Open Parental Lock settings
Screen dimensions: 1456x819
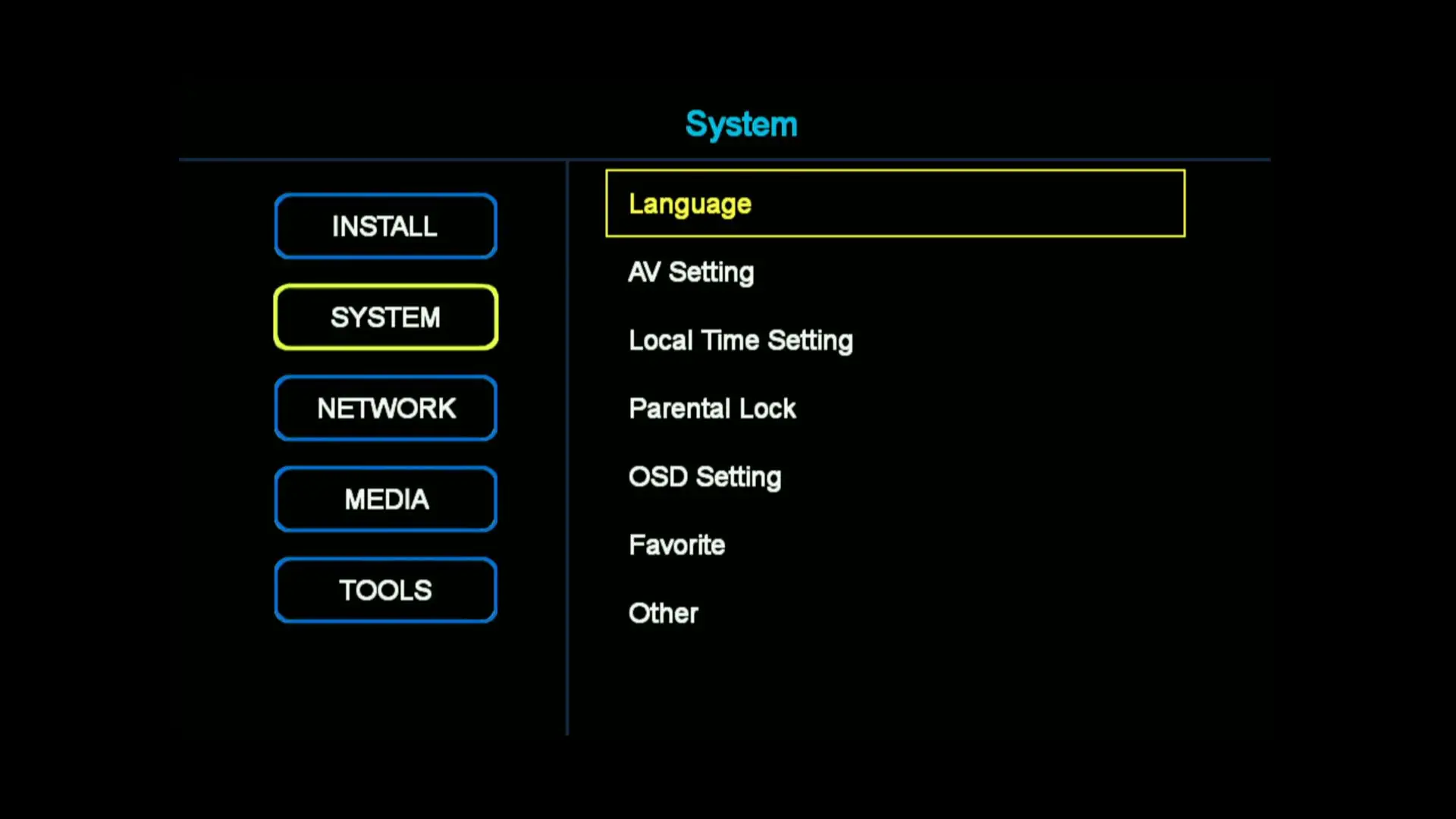(x=713, y=408)
